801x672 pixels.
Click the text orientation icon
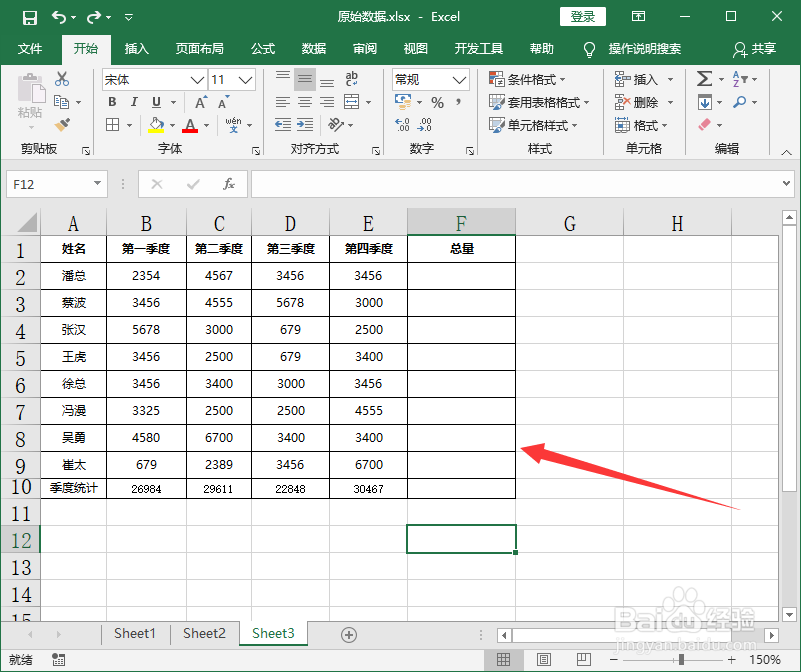click(336, 125)
